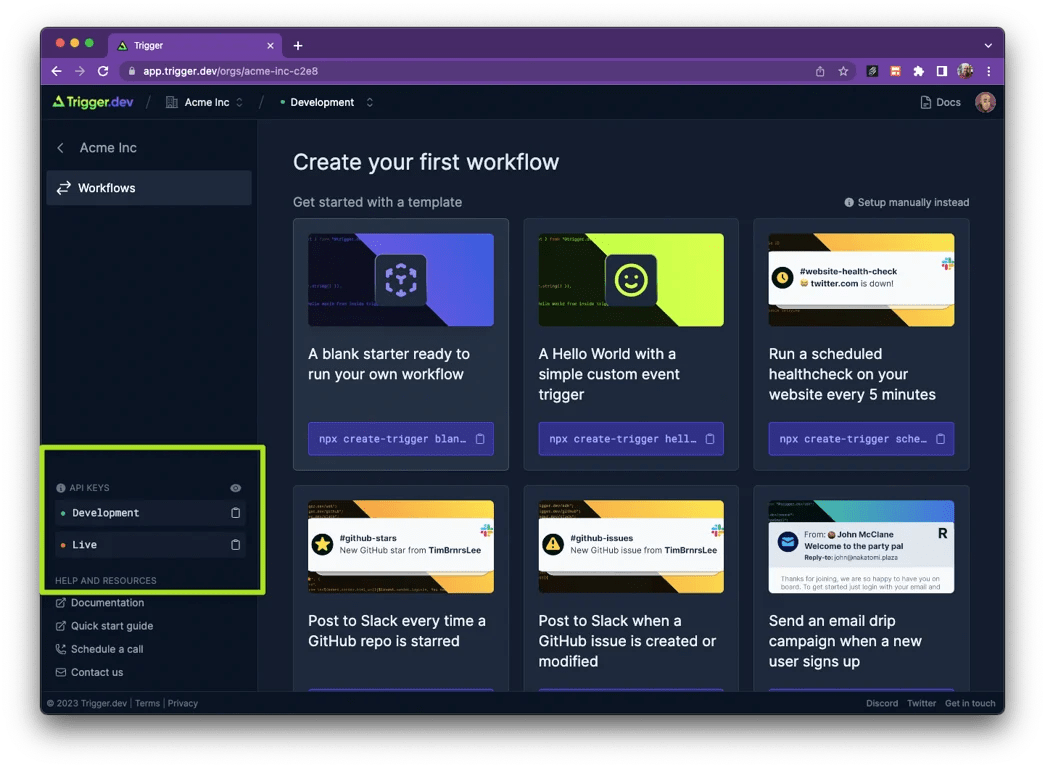This screenshot has height=768, width=1045.
Task: Click the browser address bar URL
Action: click(231, 71)
